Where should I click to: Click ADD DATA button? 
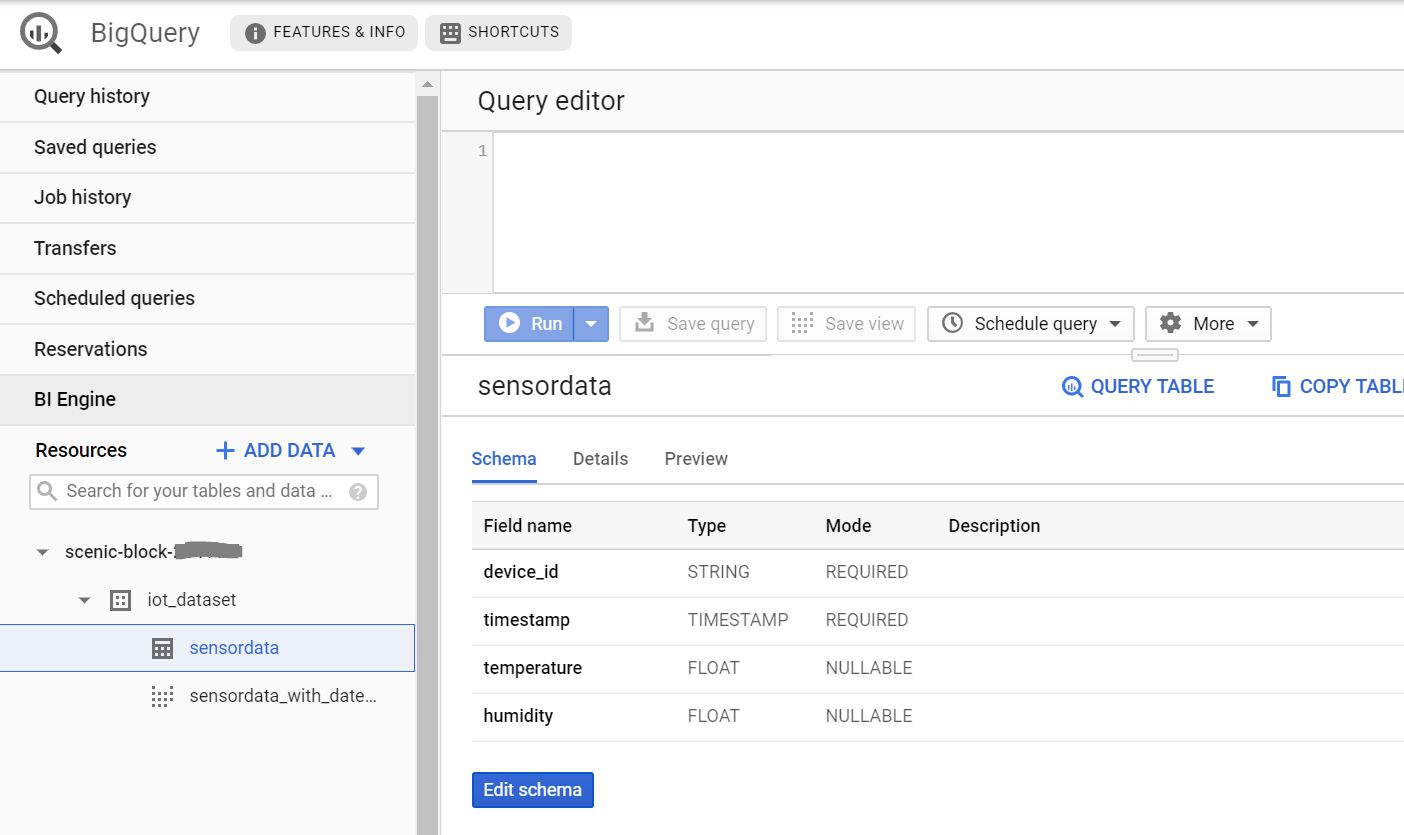tap(276, 450)
